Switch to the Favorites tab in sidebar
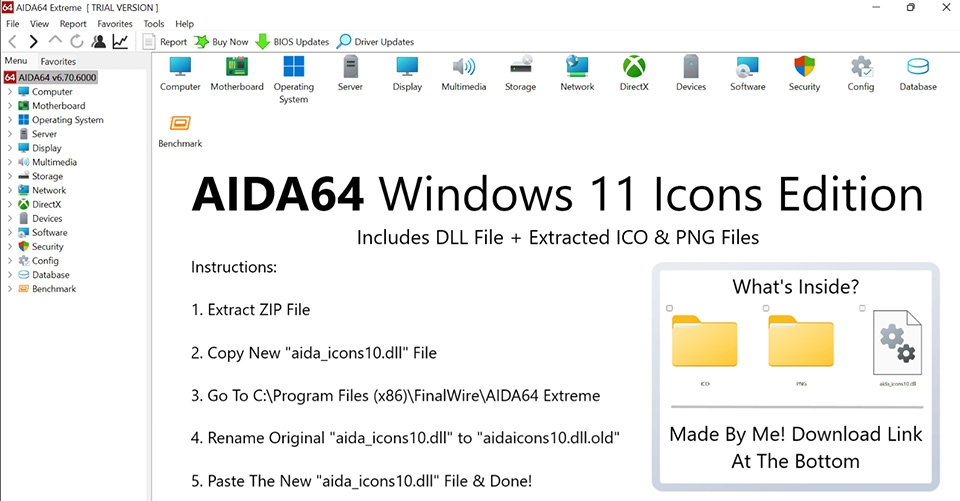This screenshot has height=501, width=960. coord(58,61)
